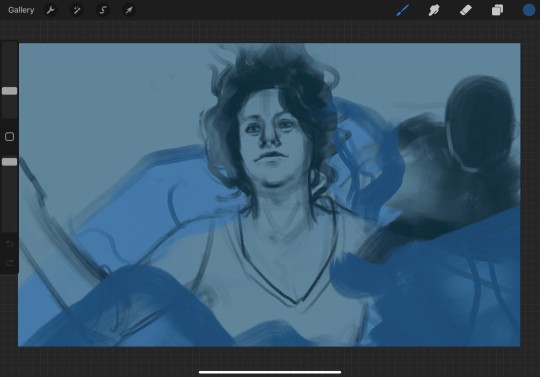This screenshot has width=540, height=377.
Task: Open the Layers panel
Action: pyautogui.click(x=497, y=10)
